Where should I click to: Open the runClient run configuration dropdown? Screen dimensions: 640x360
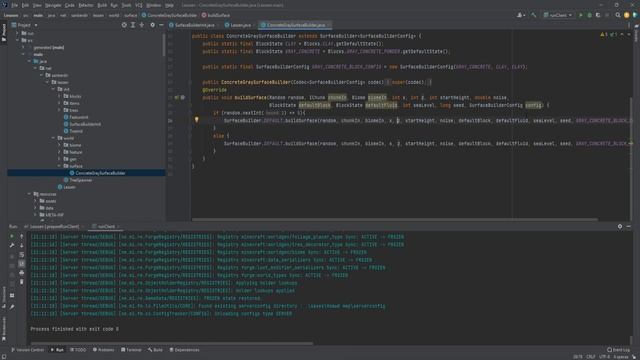tap(558, 15)
